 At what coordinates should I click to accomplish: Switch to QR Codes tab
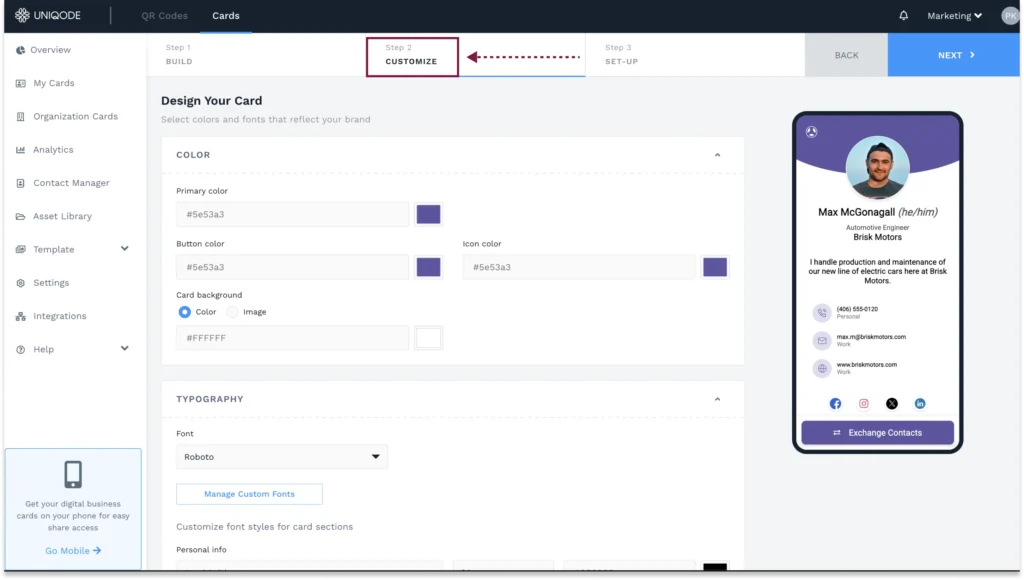[x=165, y=16]
